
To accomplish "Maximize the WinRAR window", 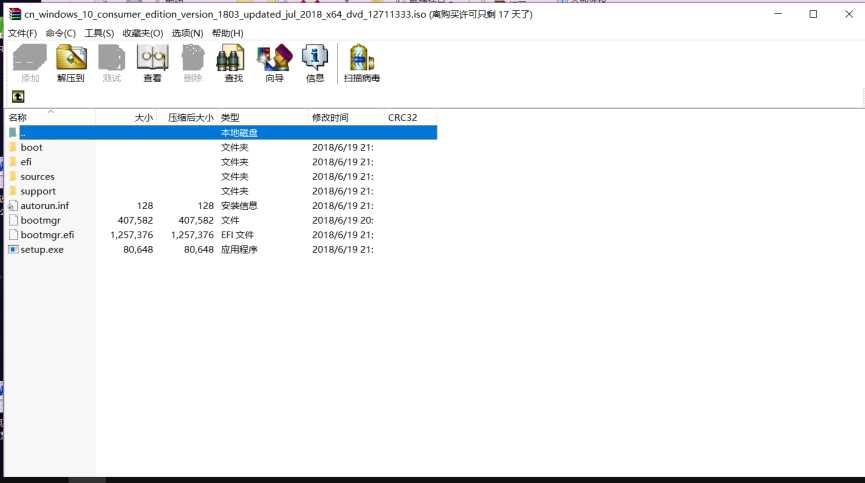I will click(813, 14).
